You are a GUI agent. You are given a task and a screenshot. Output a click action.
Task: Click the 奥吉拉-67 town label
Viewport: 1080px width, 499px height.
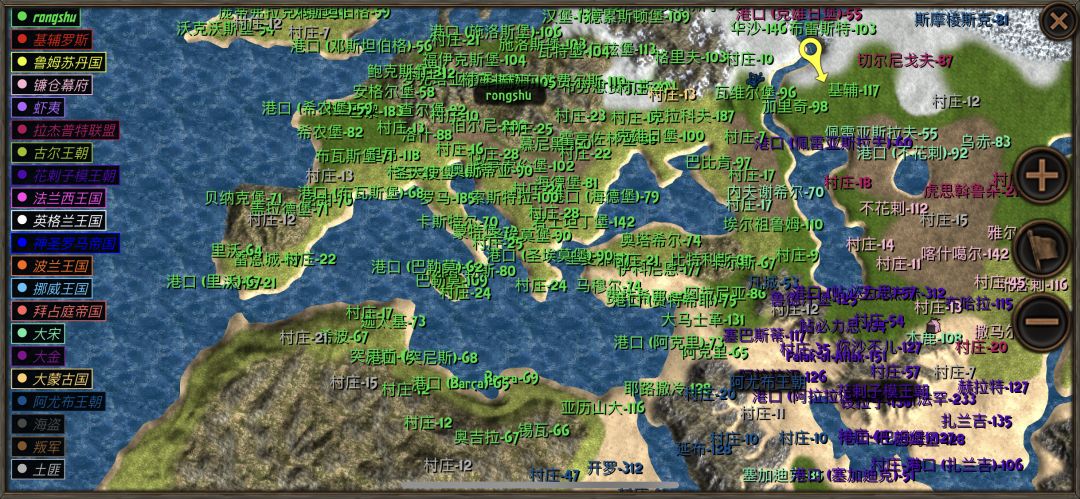[486, 437]
